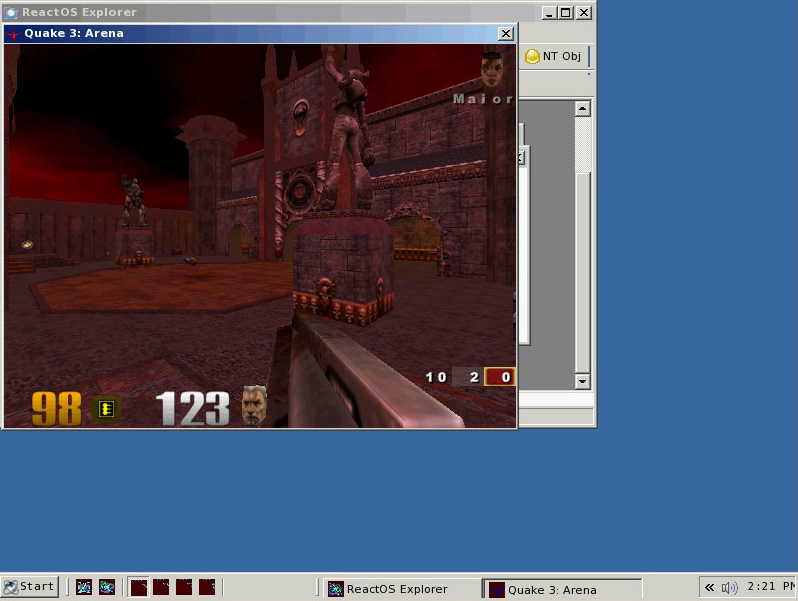Image resolution: width=798 pixels, height=601 pixels.
Task: Click the down arrow of the Explorer scrollbar
Action: (583, 381)
